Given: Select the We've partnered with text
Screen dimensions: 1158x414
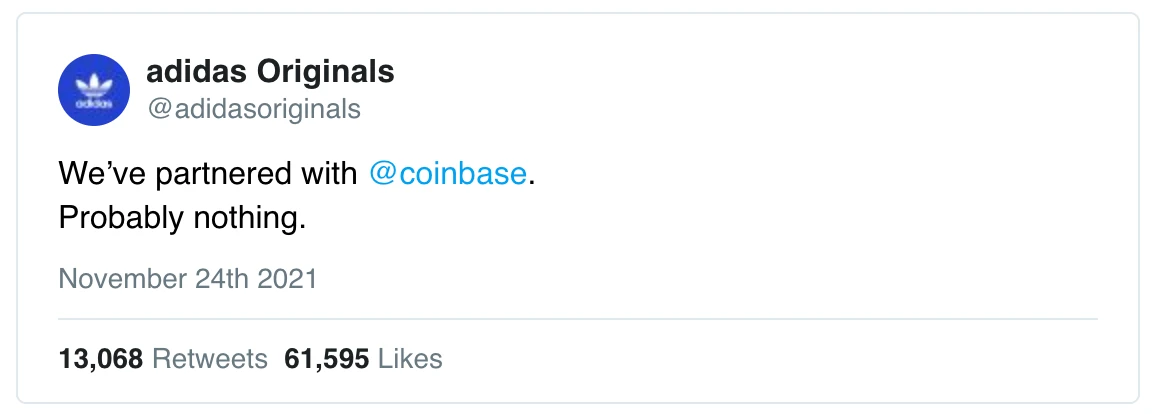Looking at the screenshot, I should click(208, 174).
